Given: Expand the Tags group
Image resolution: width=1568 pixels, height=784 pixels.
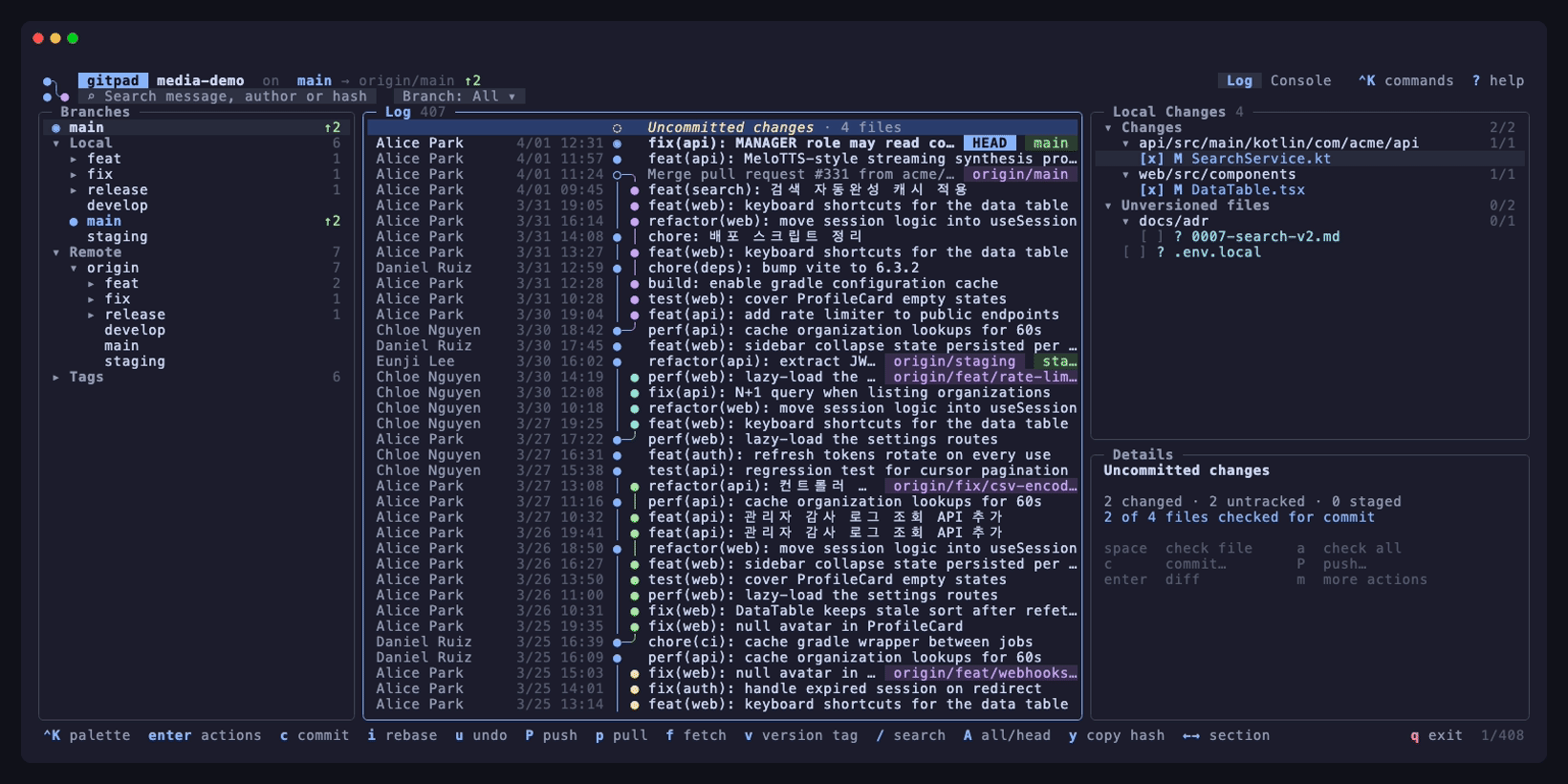Looking at the screenshot, I should pyautogui.click(x=56, y=378).
